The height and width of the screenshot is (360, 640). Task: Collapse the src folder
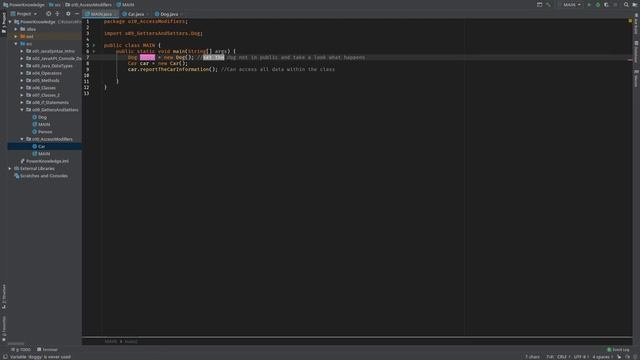(x=16, y=44)
